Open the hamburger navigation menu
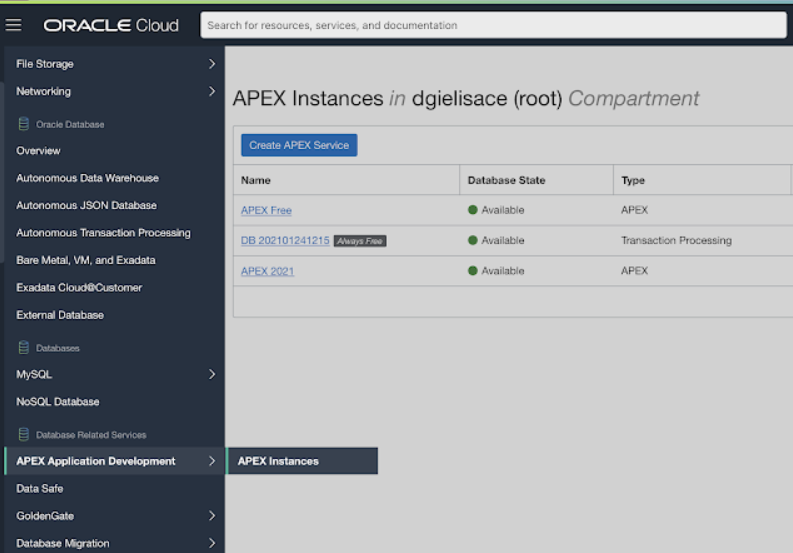Screen dimensions: 793x553 pyautogui.click(x=14, y=25)
